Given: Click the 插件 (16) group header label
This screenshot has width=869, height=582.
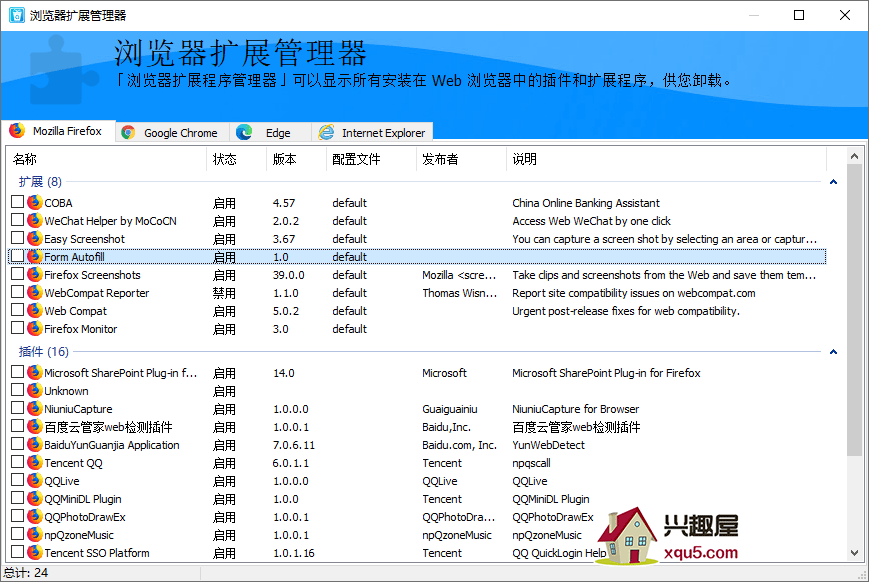Looking at the screenshot, I should point(43,351).
